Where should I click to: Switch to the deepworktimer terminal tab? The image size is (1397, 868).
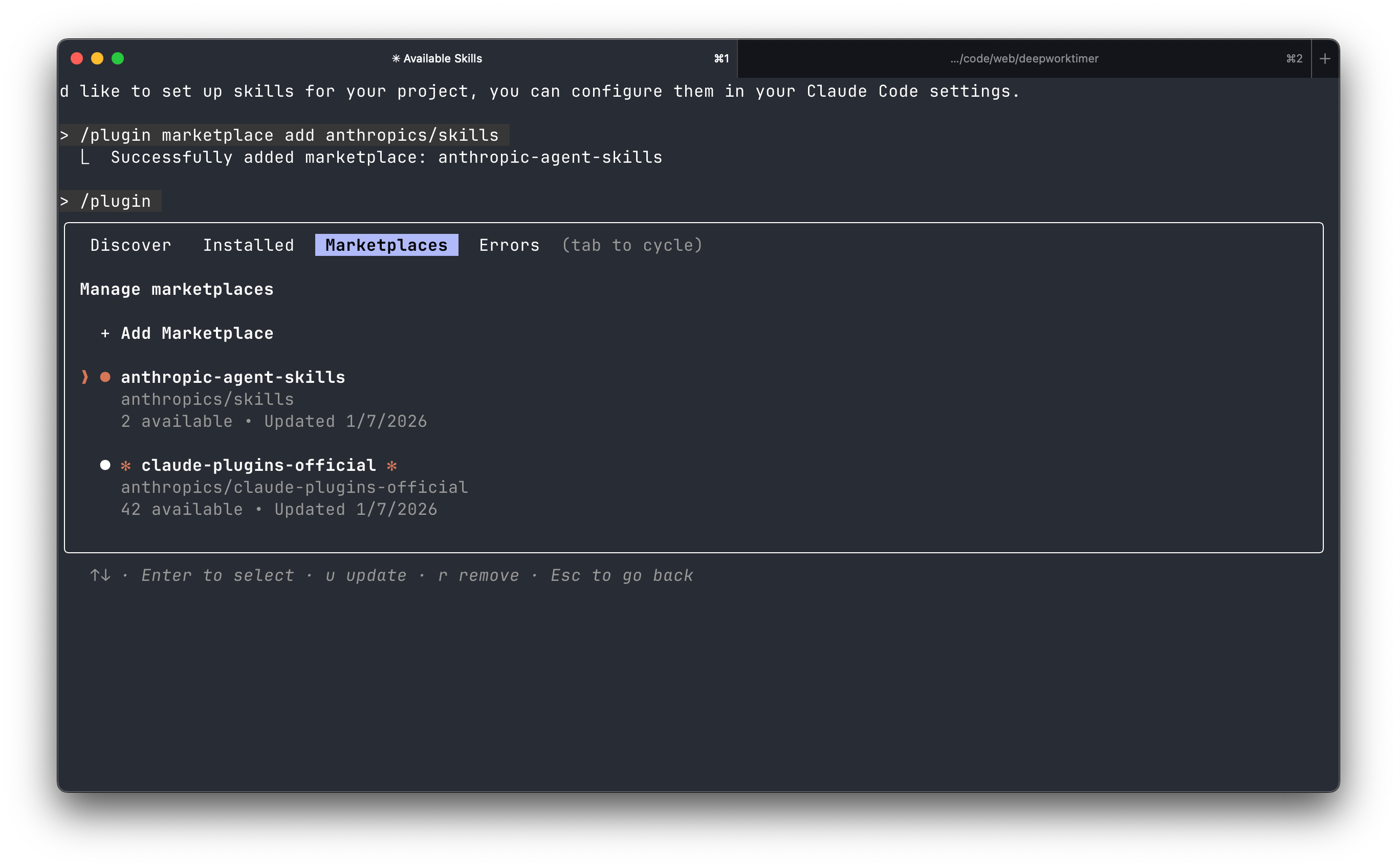click(1024, 58)
